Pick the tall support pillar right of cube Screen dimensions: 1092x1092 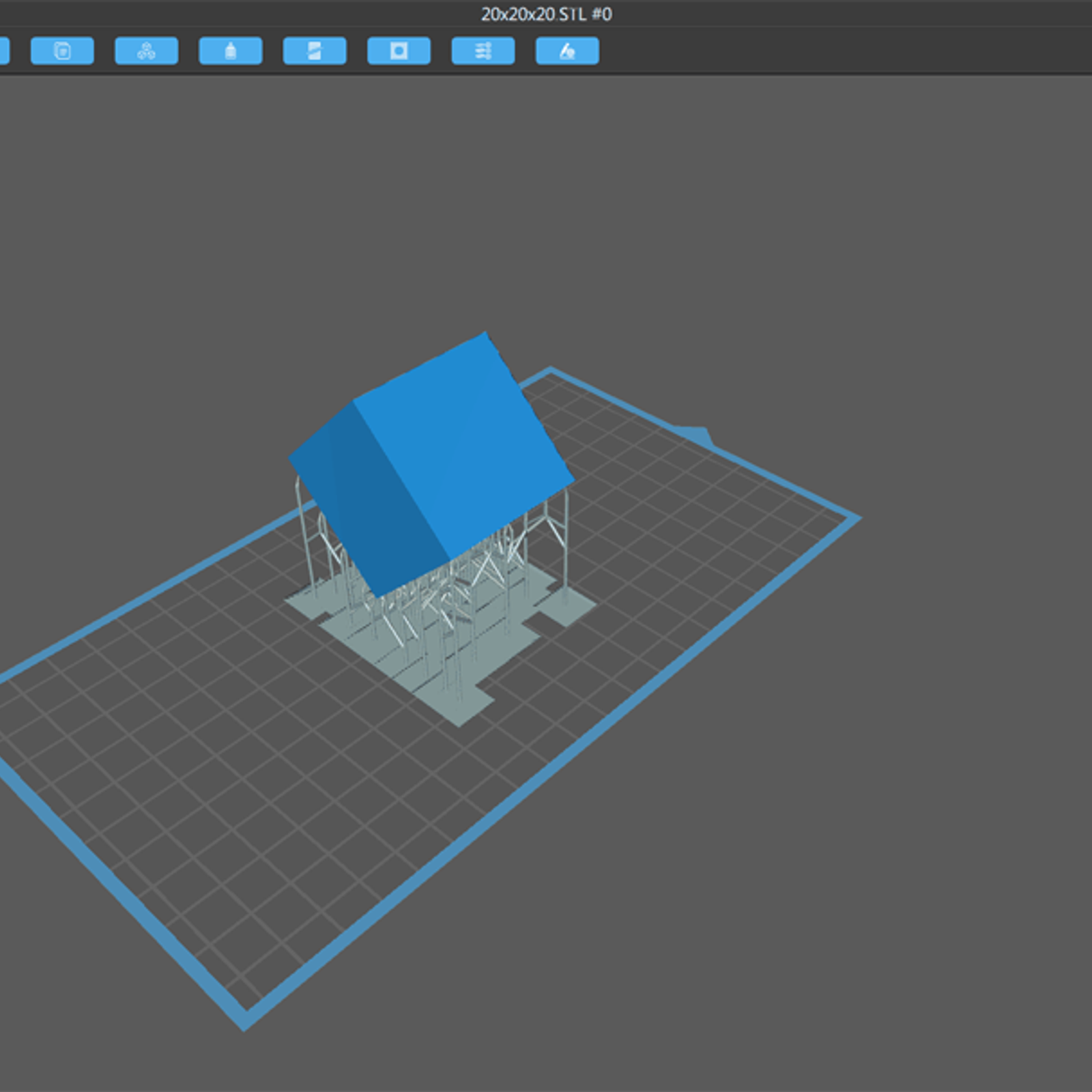tap(566, 546)
